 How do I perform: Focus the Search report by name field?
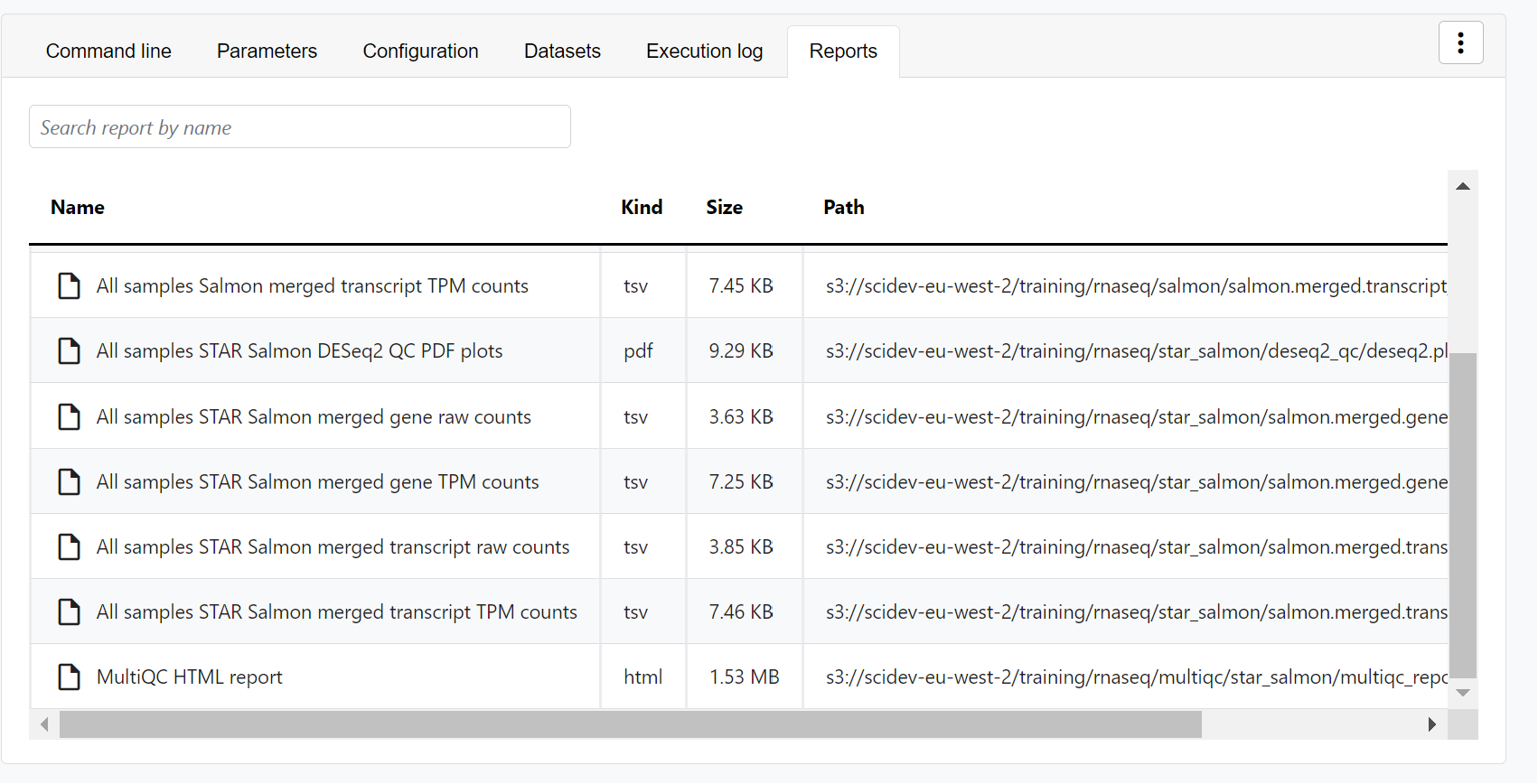[x=300, y=127]
